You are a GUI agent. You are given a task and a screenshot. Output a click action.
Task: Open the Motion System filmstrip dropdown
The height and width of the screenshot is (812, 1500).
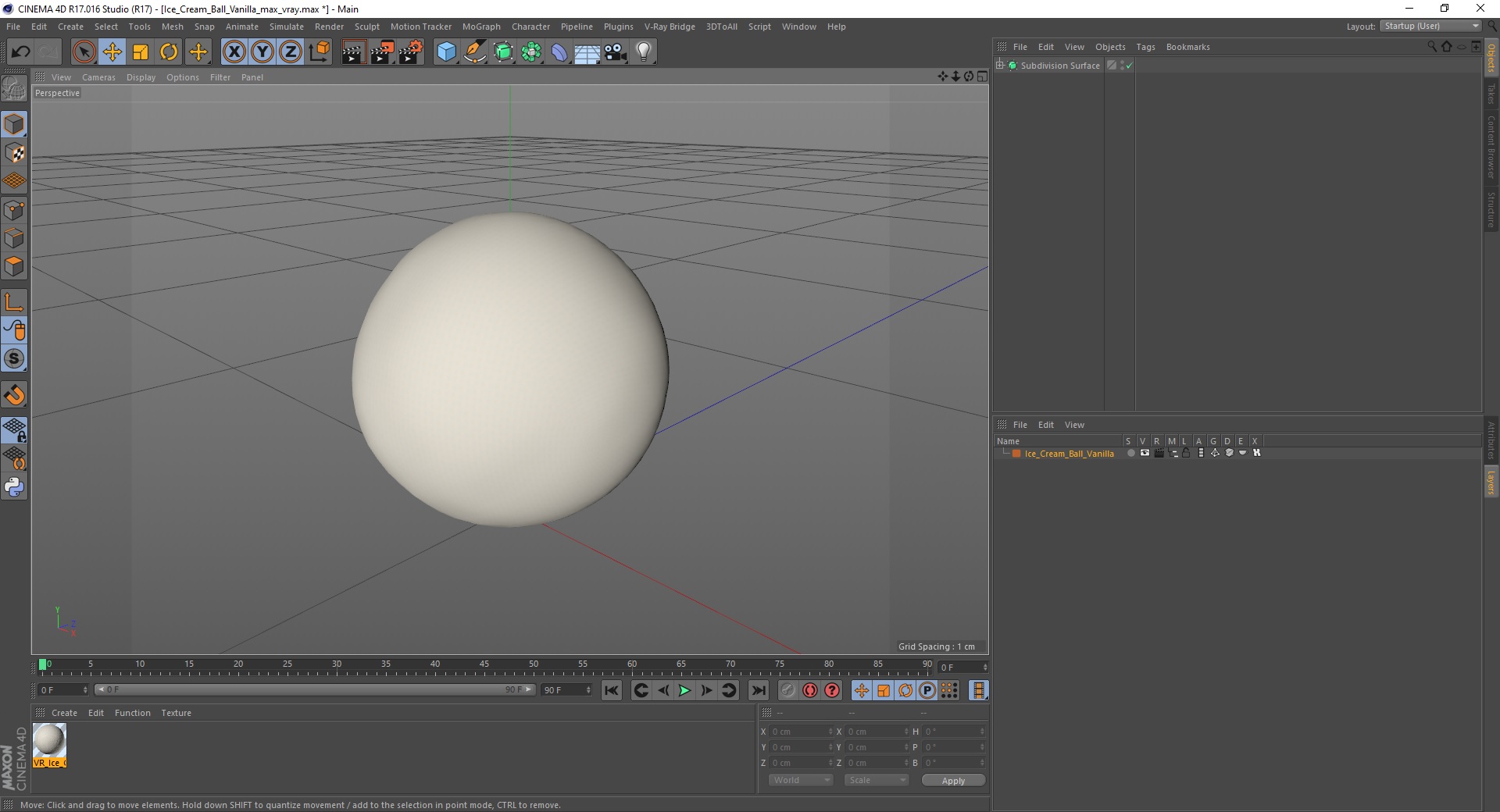978,690
